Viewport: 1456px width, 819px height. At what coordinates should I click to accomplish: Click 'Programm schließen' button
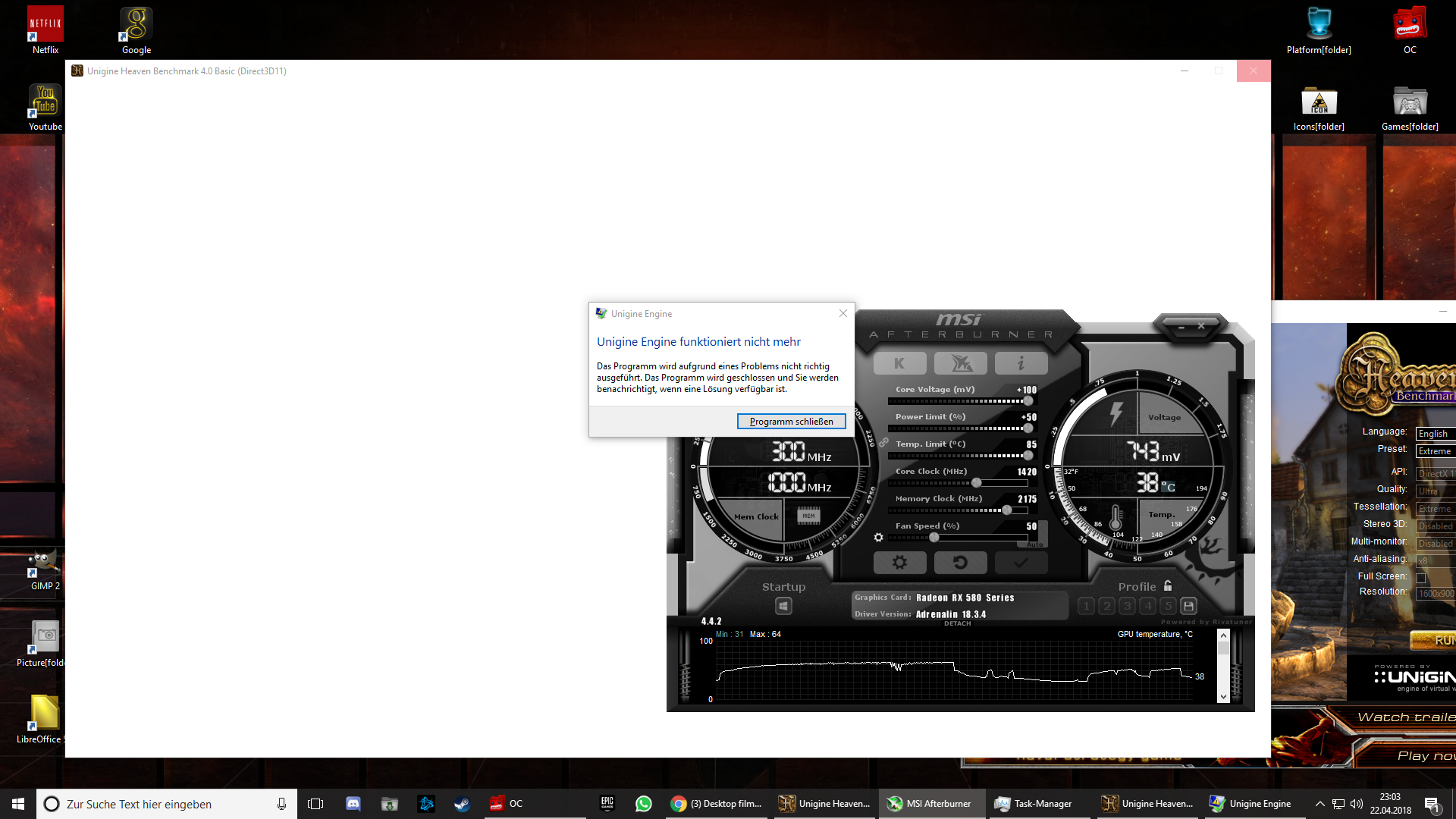791,422
